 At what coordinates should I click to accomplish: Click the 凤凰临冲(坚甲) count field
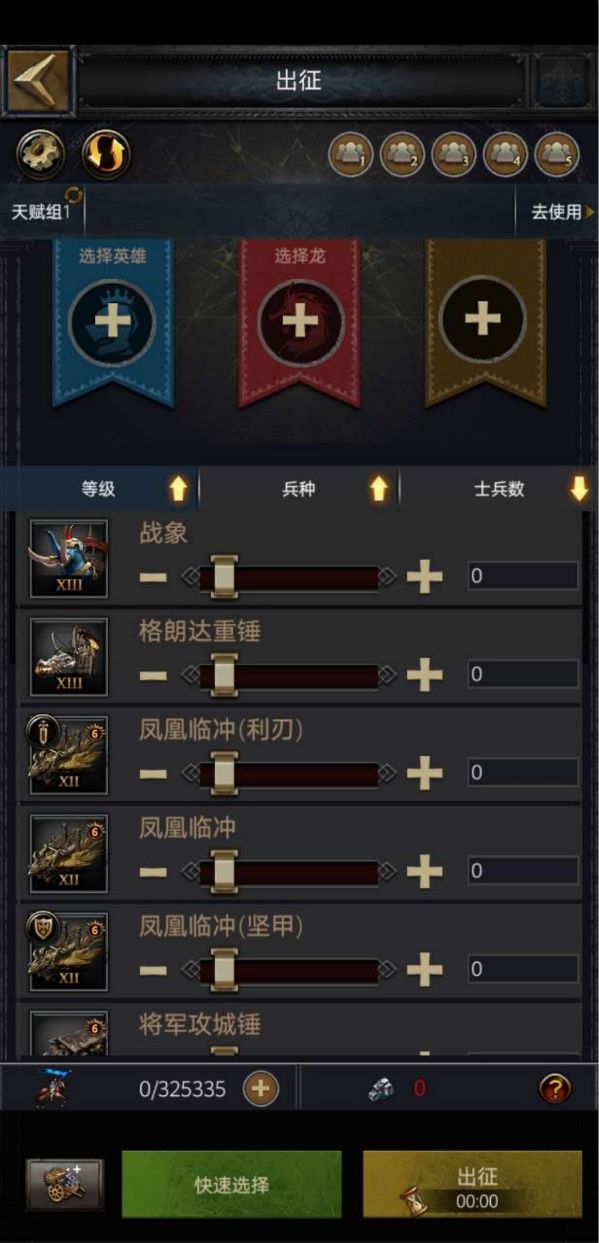(523, 968)
